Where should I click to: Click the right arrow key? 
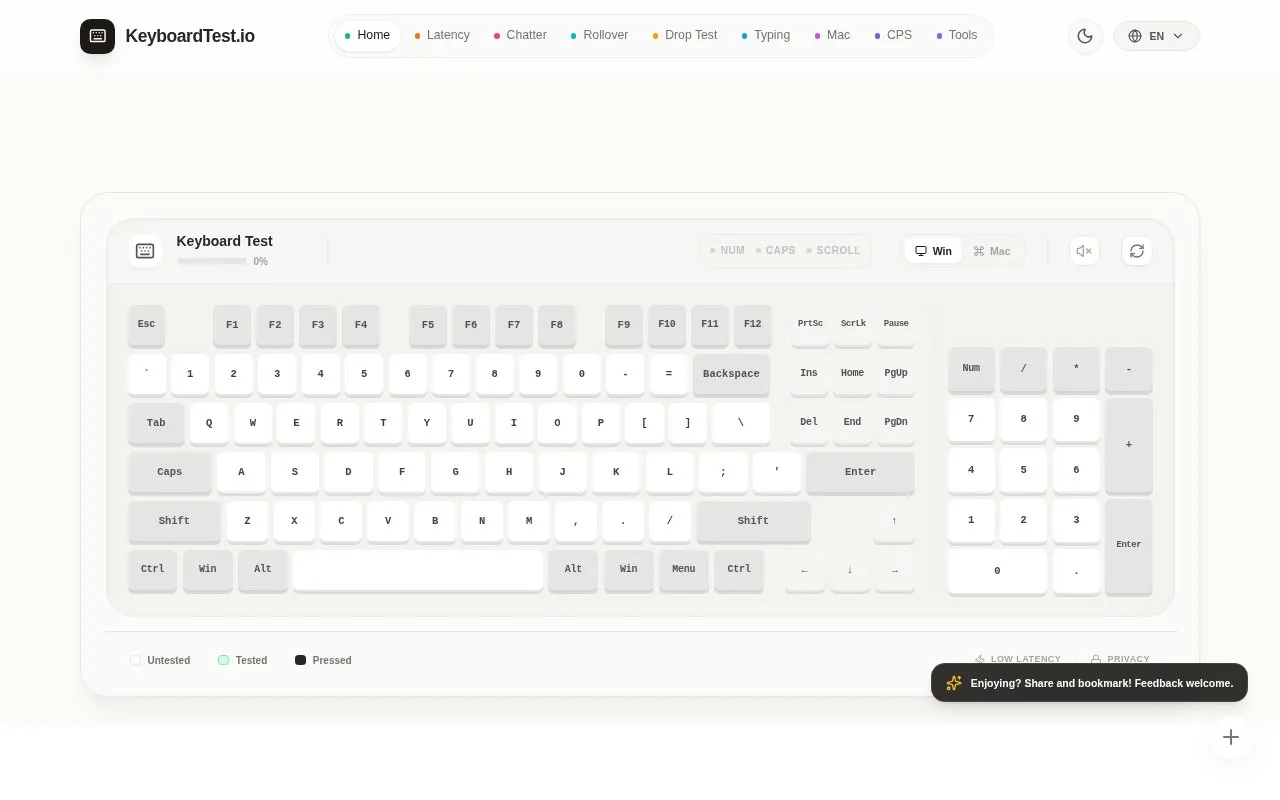(894, 570)
